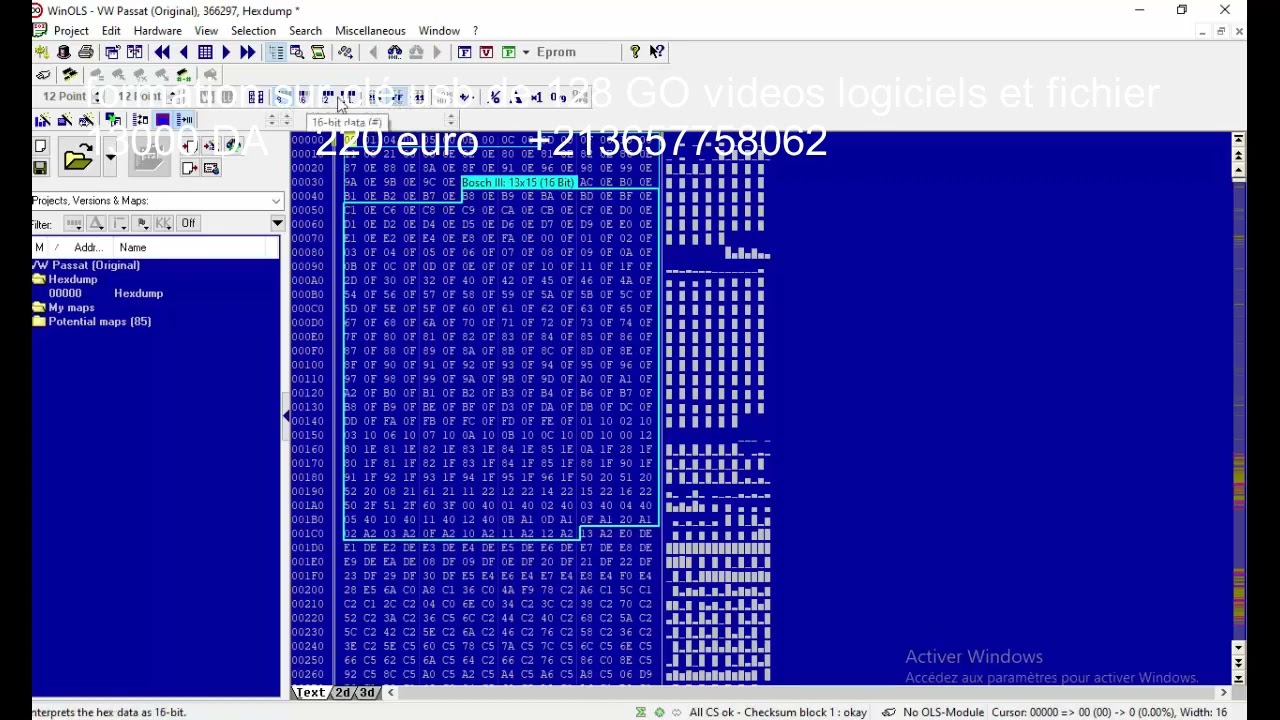
Task: Click the left arrow of the horizontal scrollbar
Action: [x=391, y=692]
